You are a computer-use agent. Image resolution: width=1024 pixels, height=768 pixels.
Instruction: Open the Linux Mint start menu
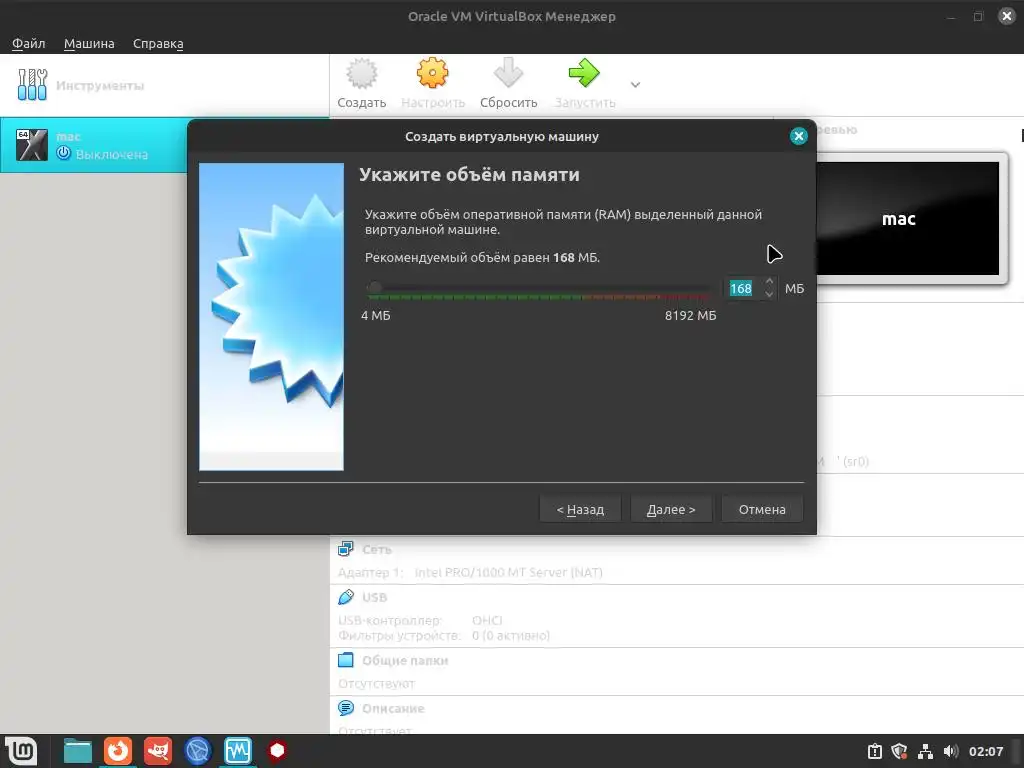tap(21, 750)
